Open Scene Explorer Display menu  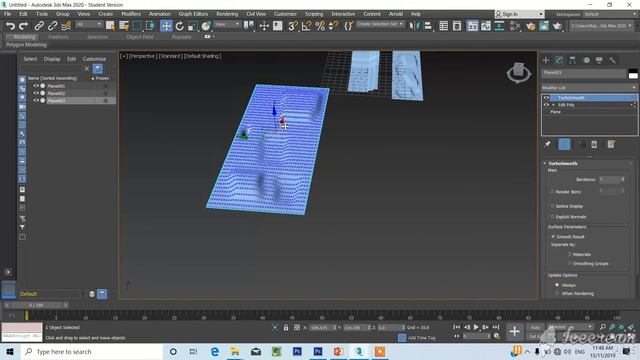[x=52, y=59]
